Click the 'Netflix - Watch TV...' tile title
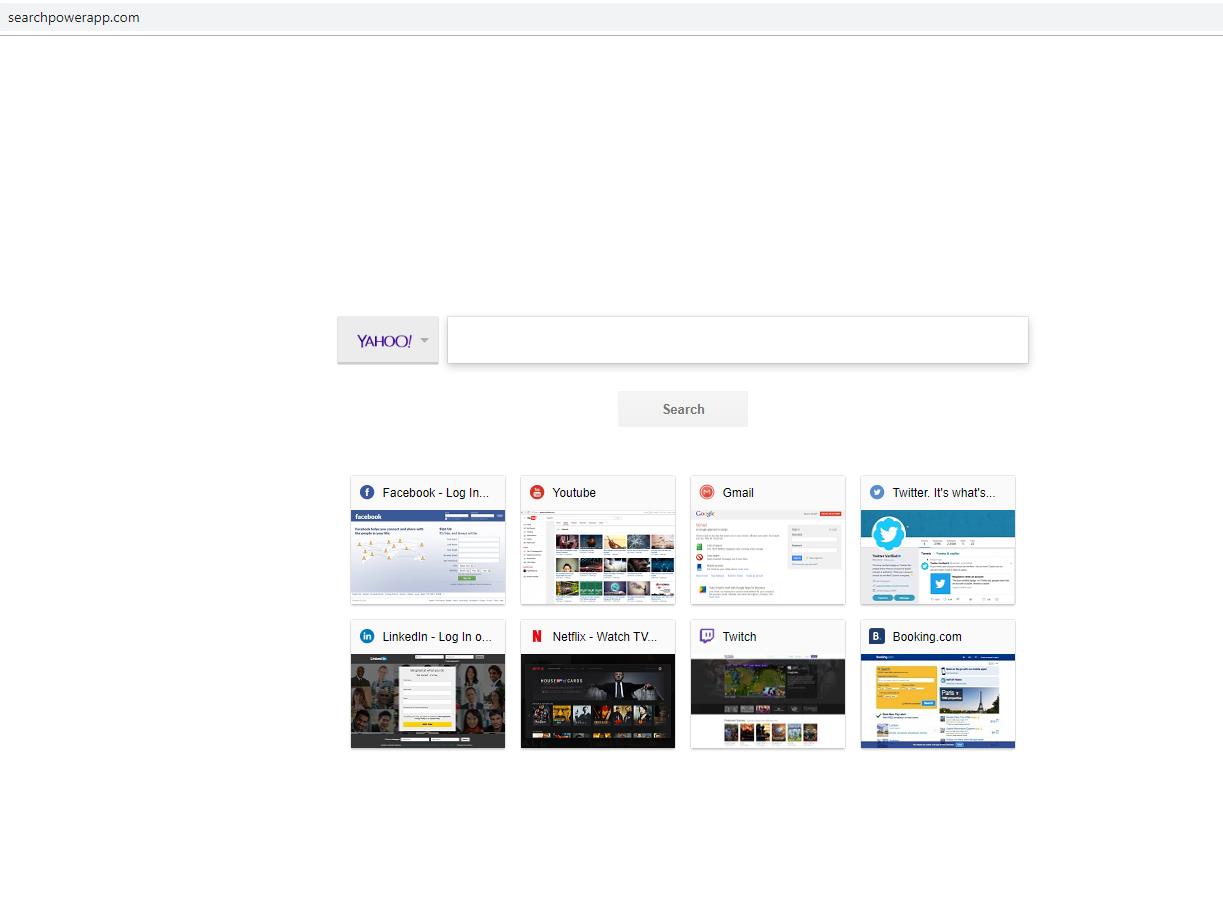This screenshot has width=1223, height=900. [x=605, y=637]
